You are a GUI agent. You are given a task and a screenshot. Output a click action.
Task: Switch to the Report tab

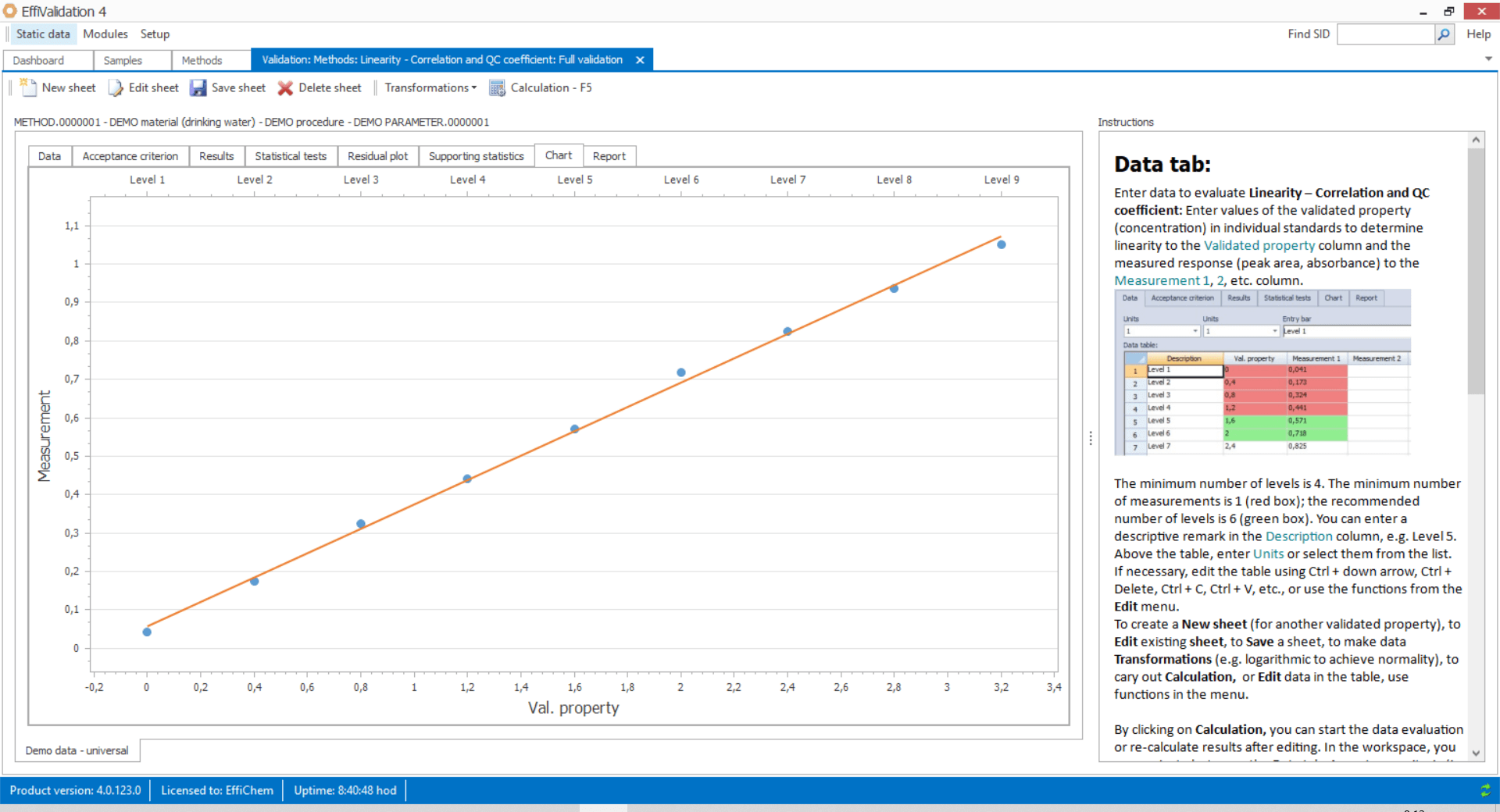click(x=609, y=155)
